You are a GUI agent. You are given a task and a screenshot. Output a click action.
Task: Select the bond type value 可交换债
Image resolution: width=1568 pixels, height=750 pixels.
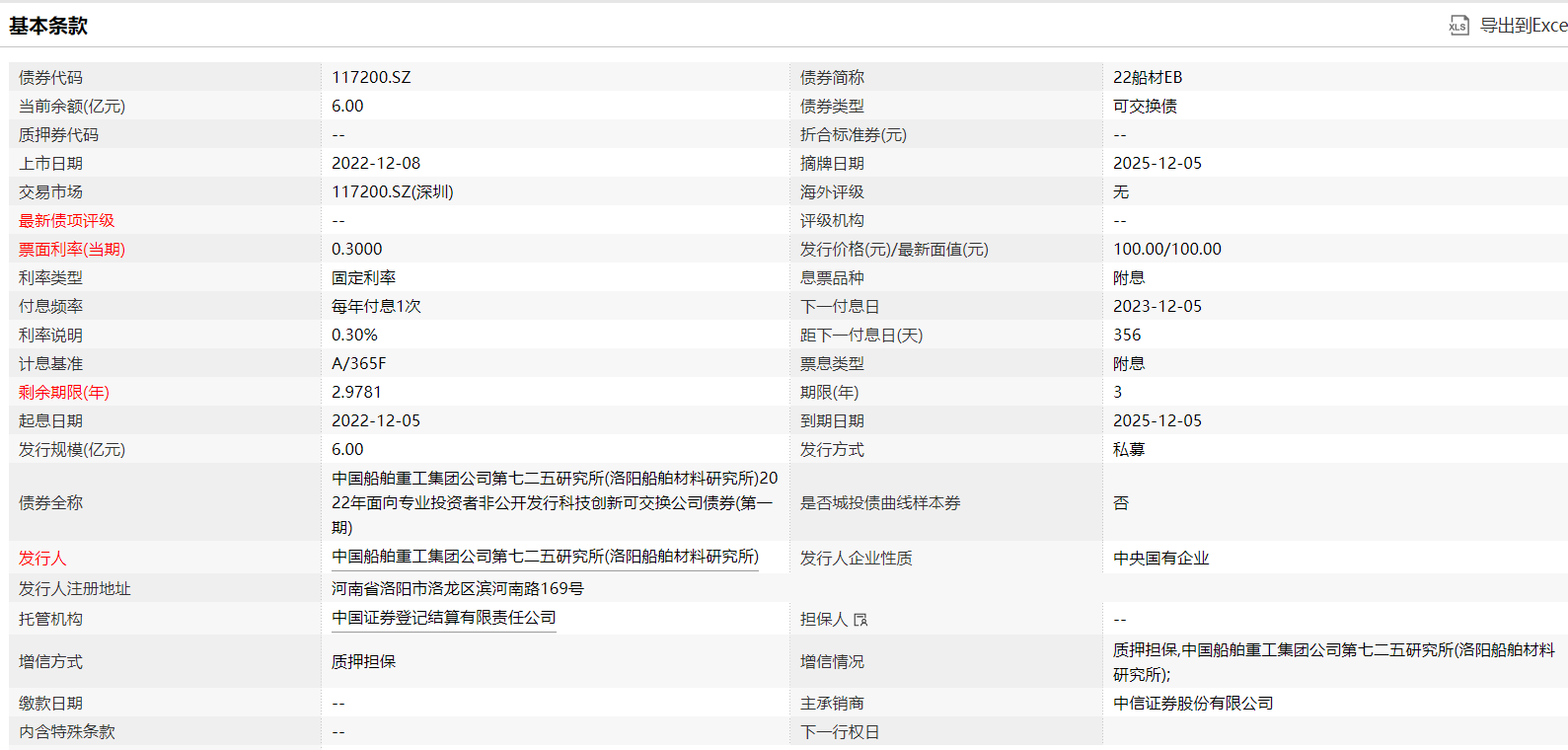click(1145, 106)
